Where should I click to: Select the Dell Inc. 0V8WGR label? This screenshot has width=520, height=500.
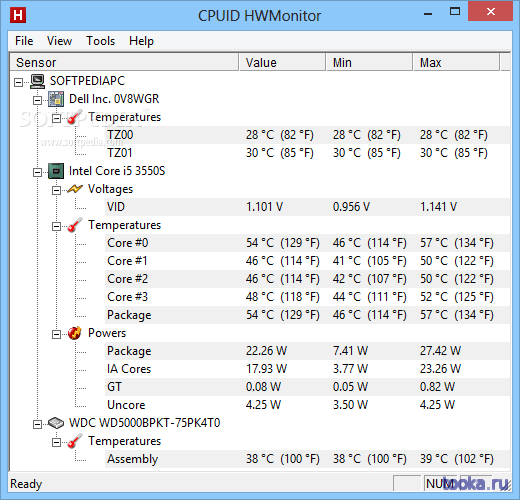114,99
